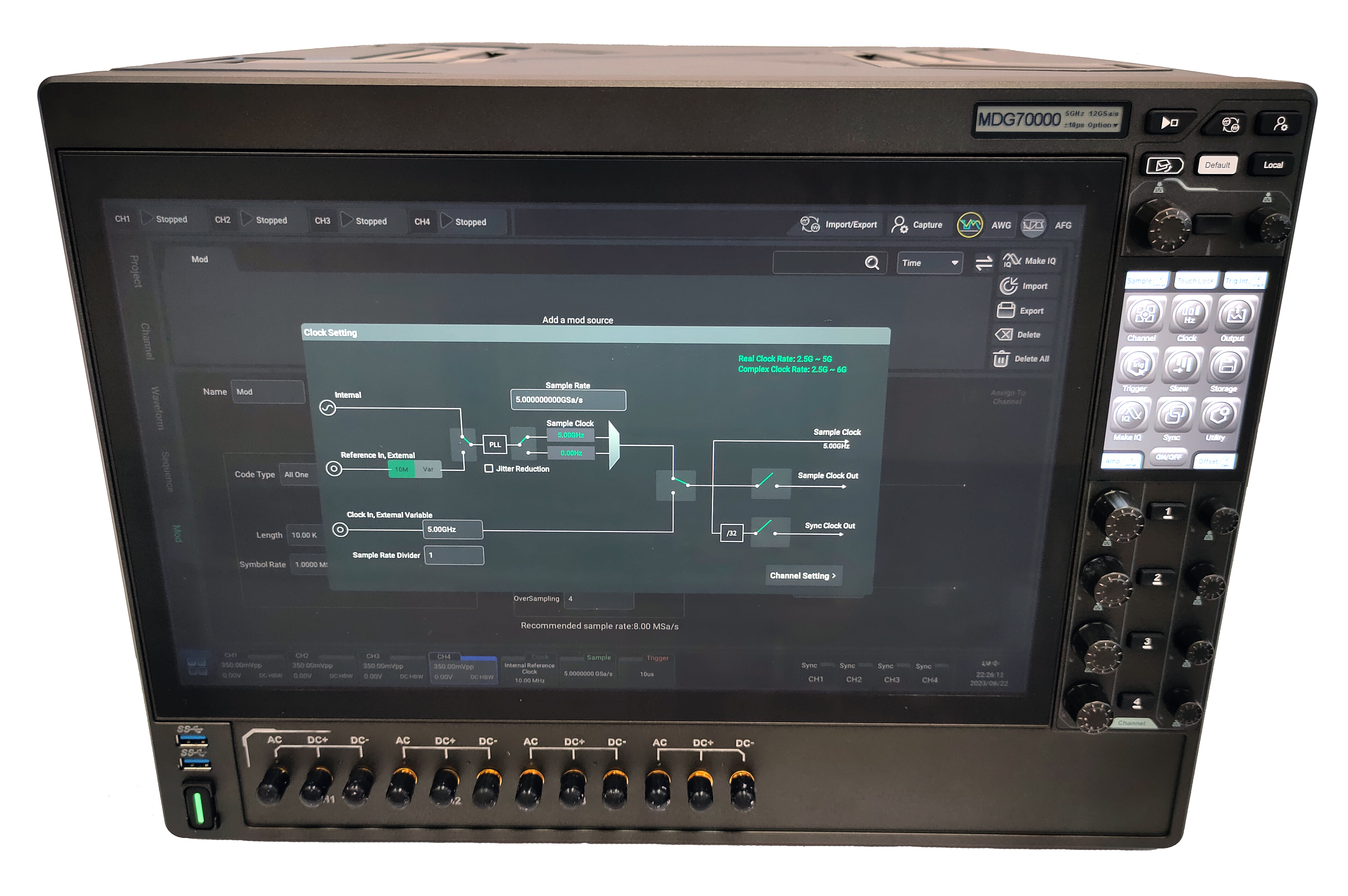
Task: Open the Time dropdown
Action: [x=929, y=263]
